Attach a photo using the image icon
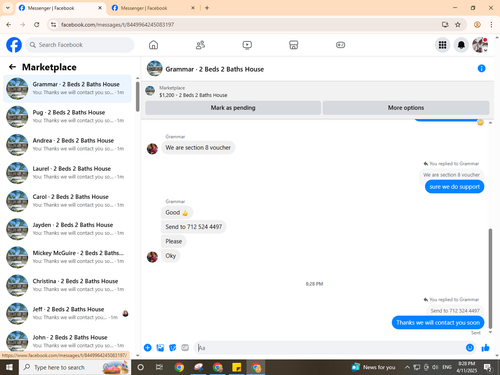 click(x=160, y=348)
